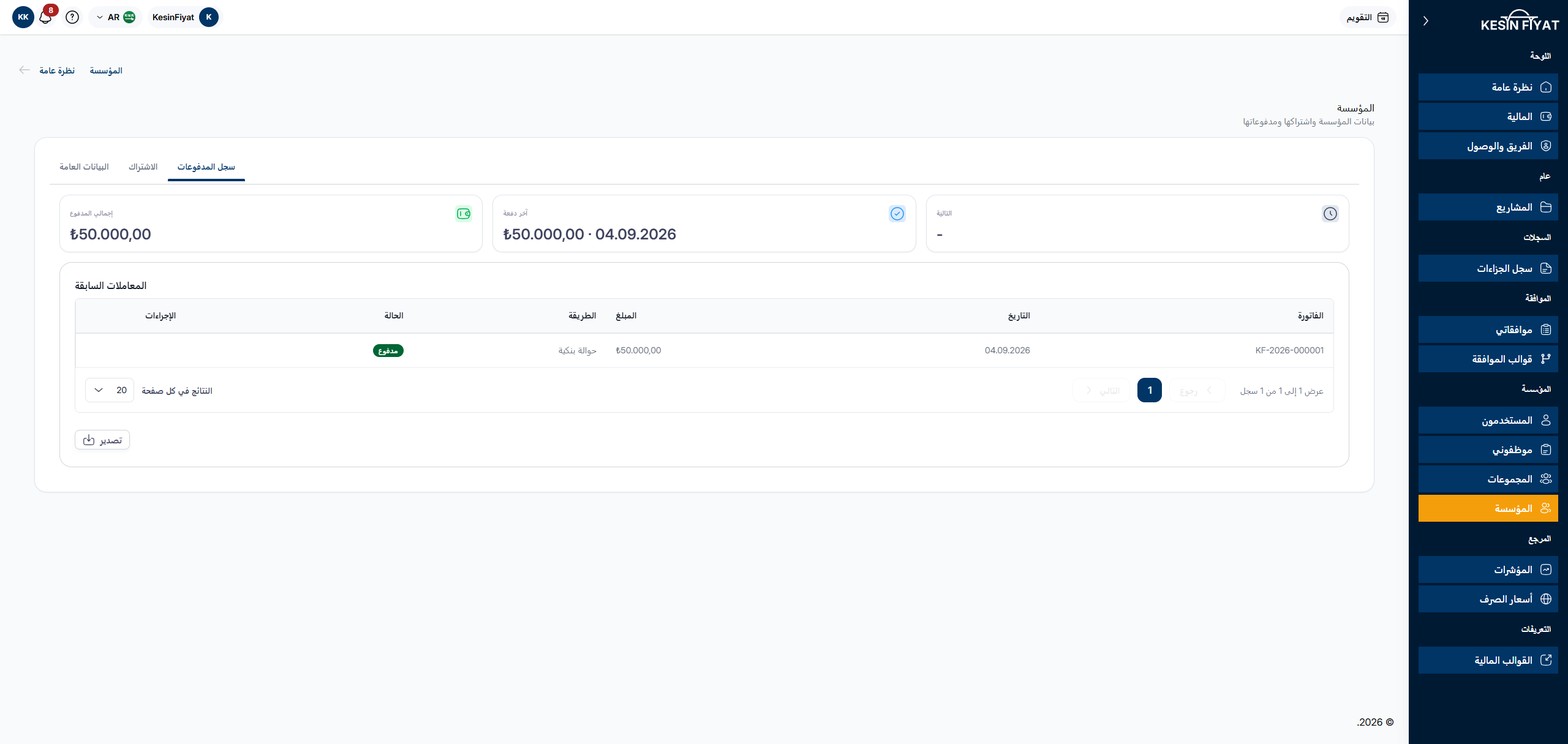
Task: Click the مدفوع status badge
Action: coord(388,351)
